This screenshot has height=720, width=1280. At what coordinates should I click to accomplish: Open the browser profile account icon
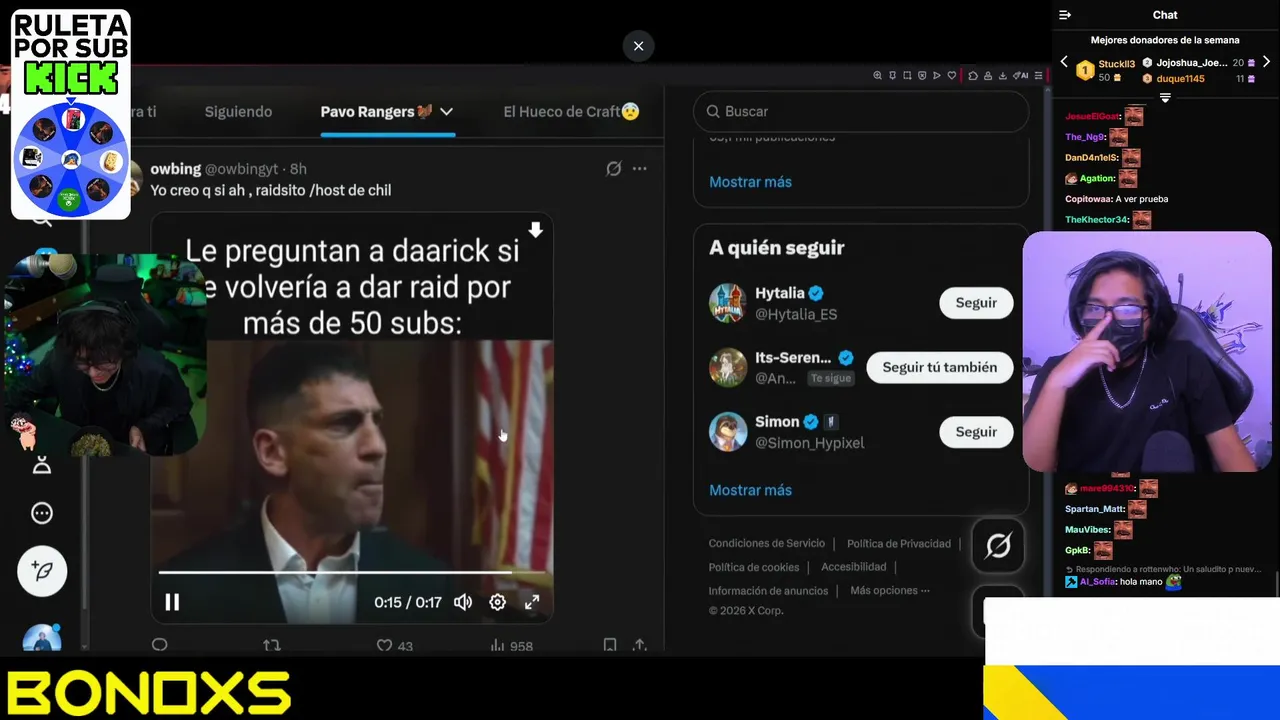(x=988, y=75)
